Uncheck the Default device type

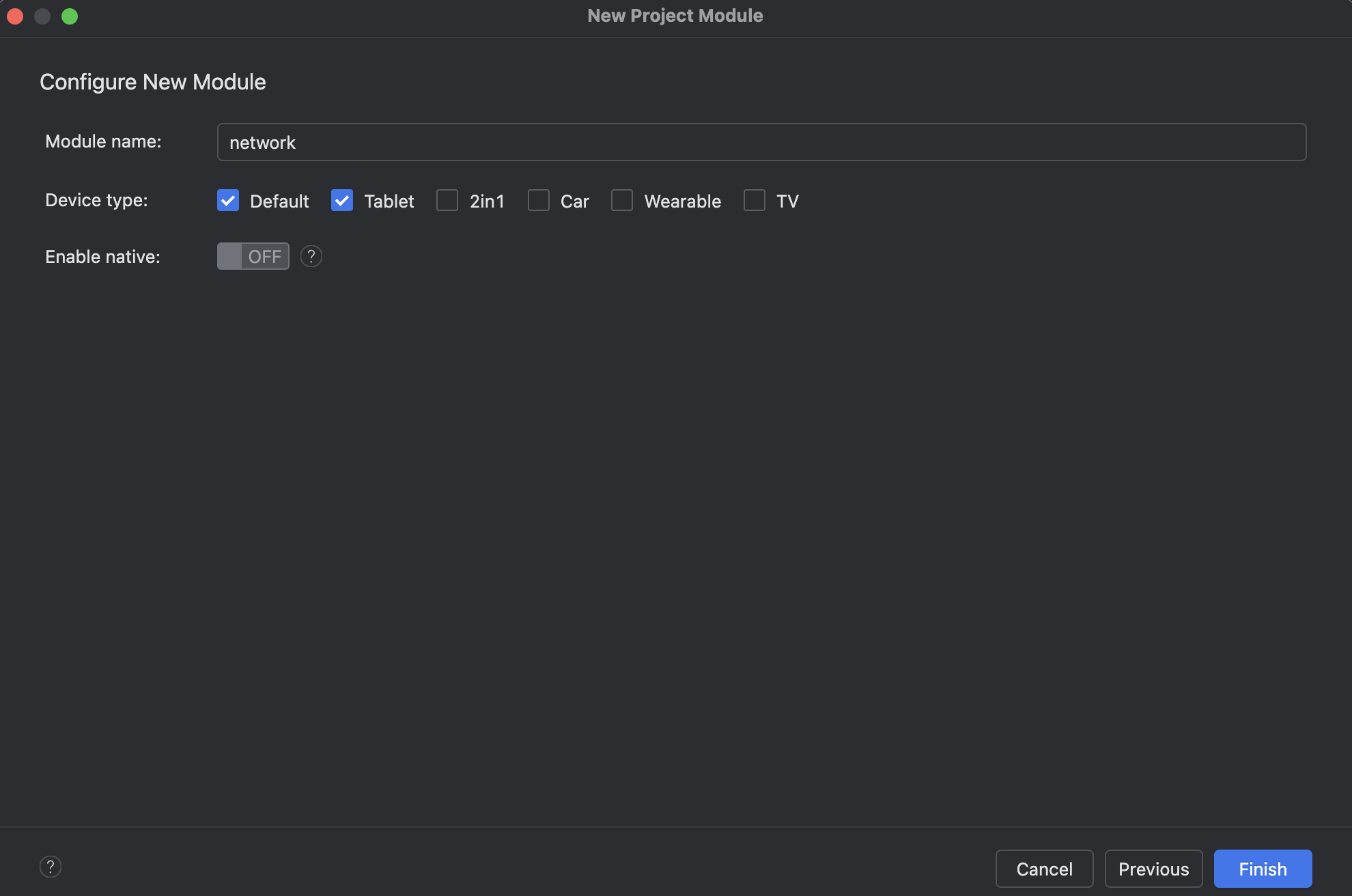[x=228, y=201]
